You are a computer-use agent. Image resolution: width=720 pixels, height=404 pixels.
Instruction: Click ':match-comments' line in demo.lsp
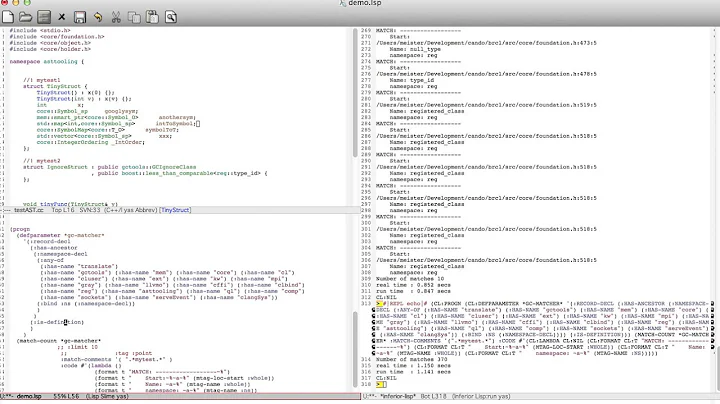coord(117,359)
